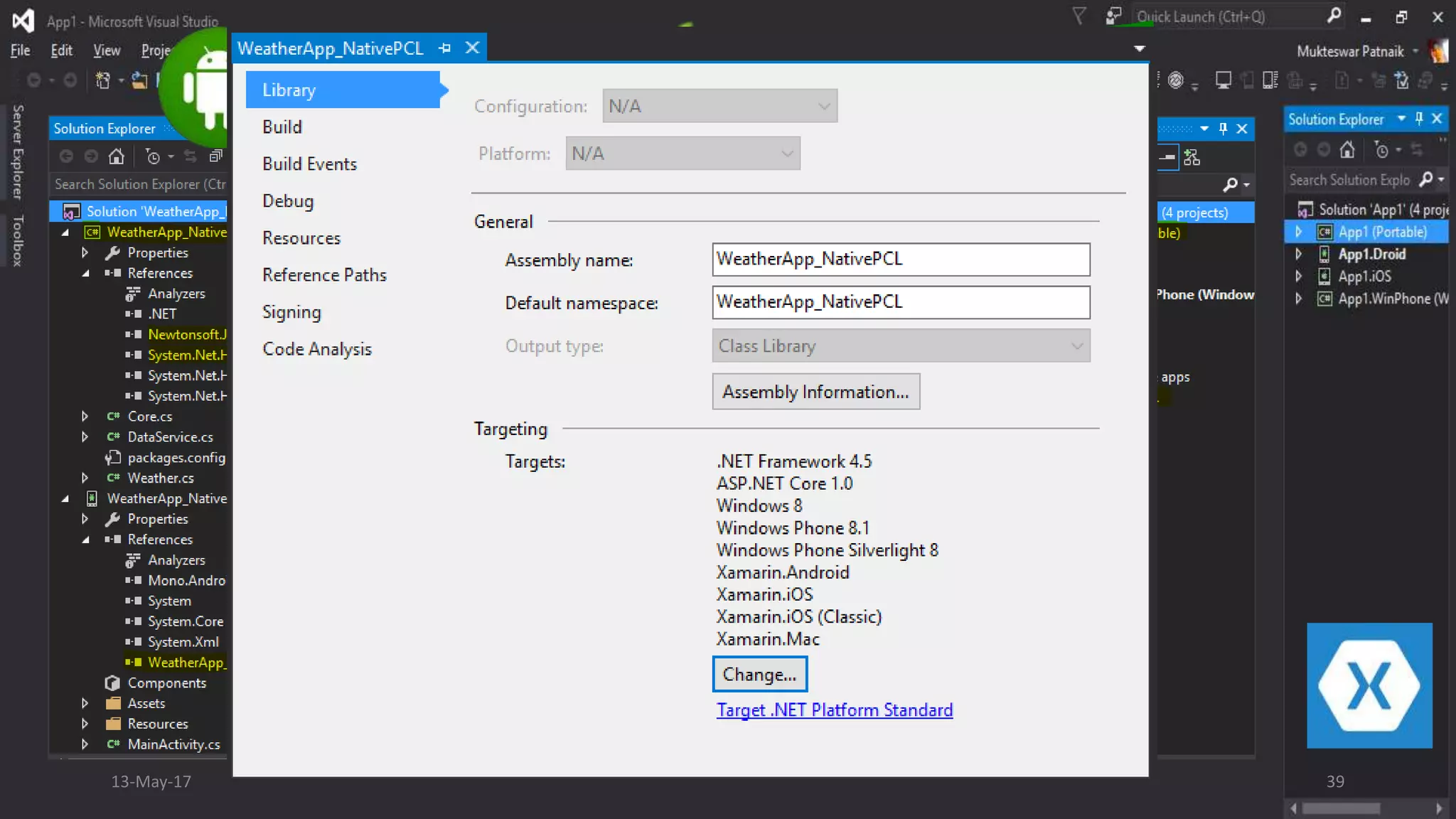Select the Library properties tab

pyautogui.click(x=343, y=90)
